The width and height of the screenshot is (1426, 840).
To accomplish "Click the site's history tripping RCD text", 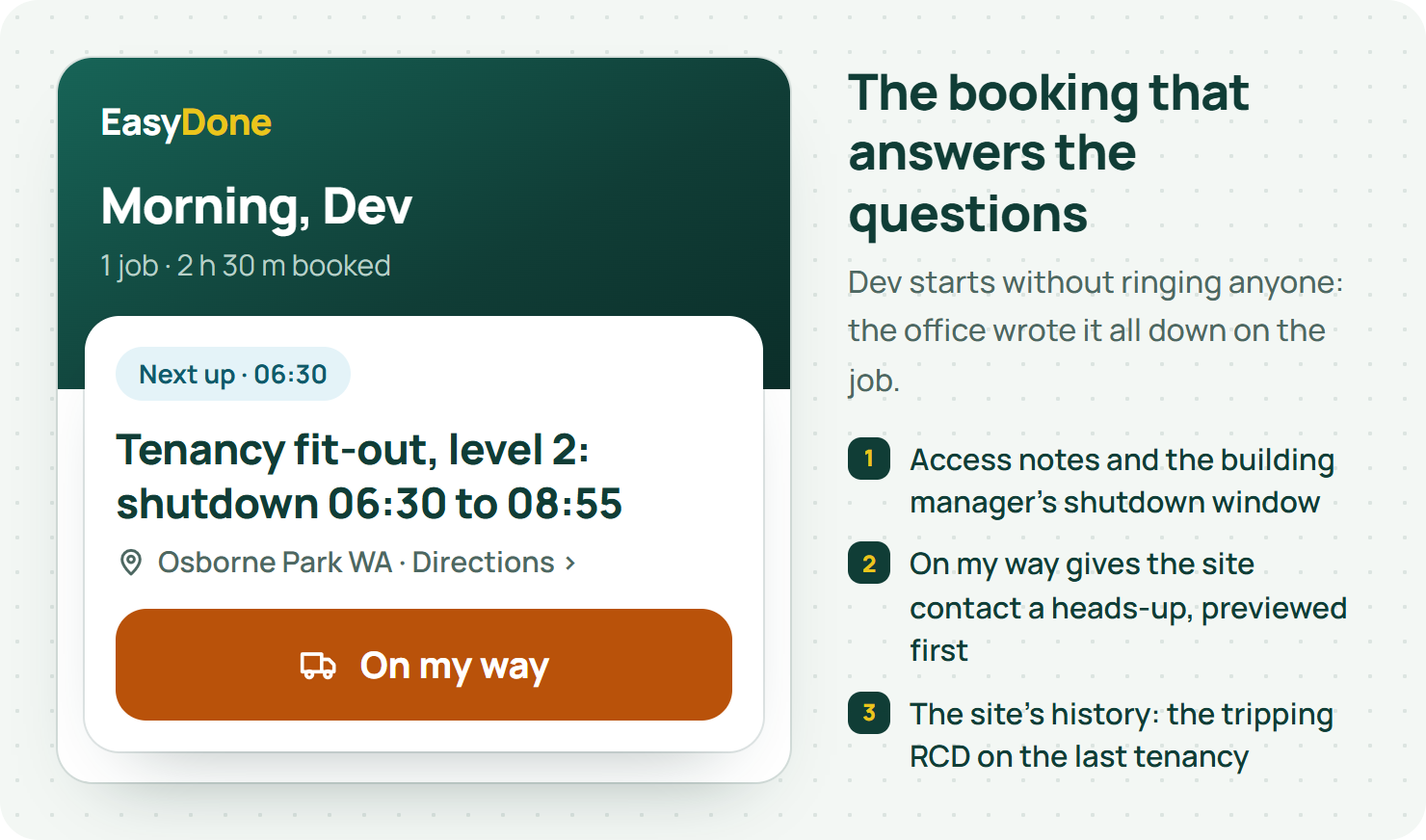I will [1122, 735].
